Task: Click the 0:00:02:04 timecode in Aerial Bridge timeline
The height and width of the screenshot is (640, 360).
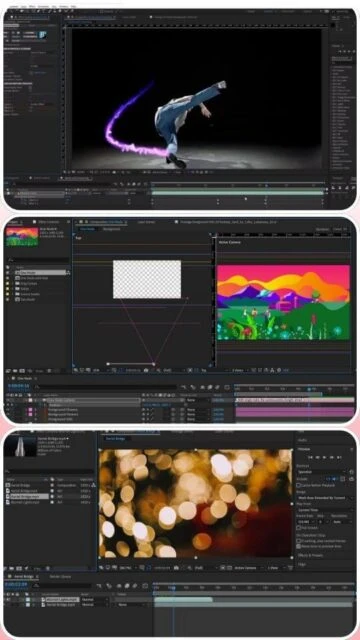Action: click(16, 584)
